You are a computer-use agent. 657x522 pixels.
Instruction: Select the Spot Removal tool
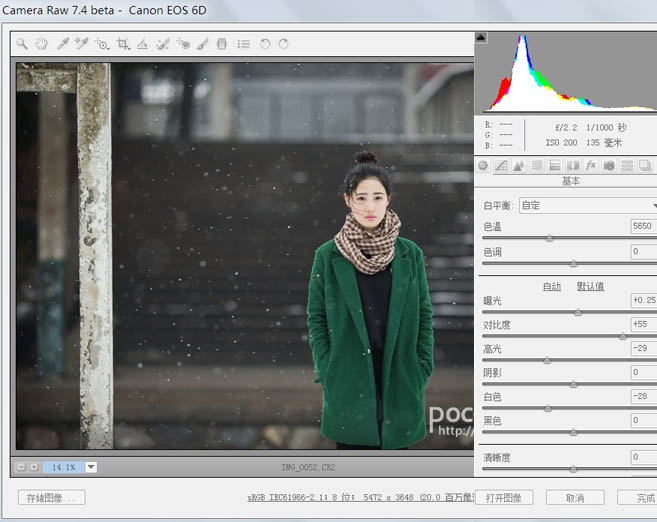(x=163, y=44)
